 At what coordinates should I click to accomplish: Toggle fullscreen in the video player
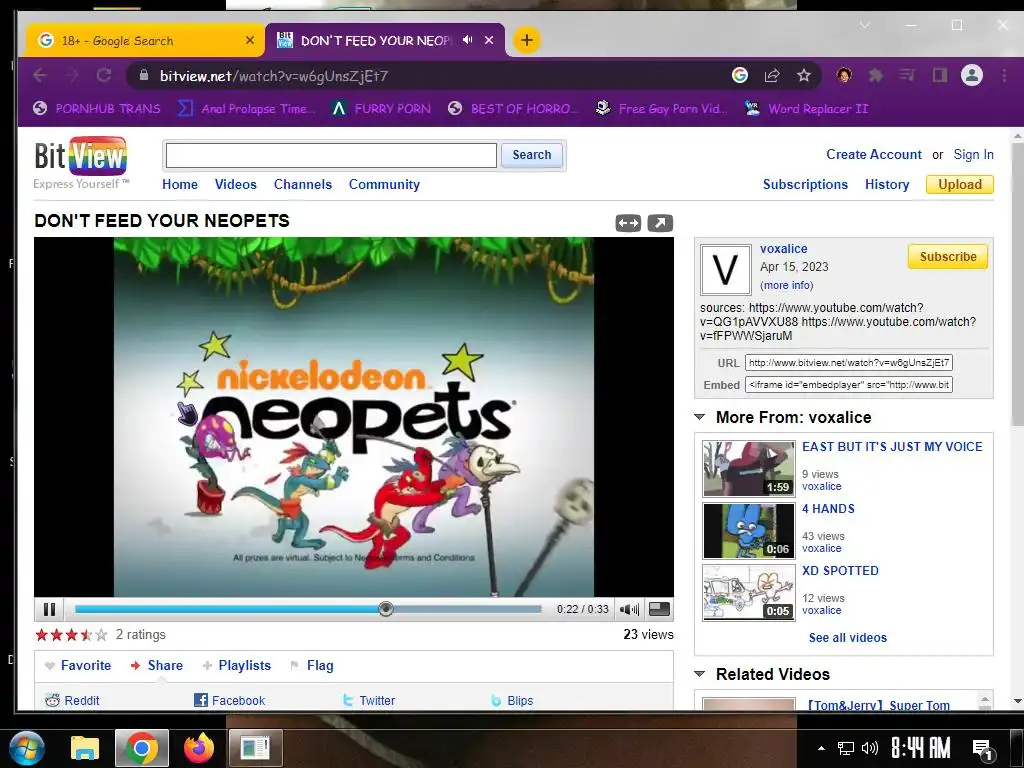pos(659,609)
